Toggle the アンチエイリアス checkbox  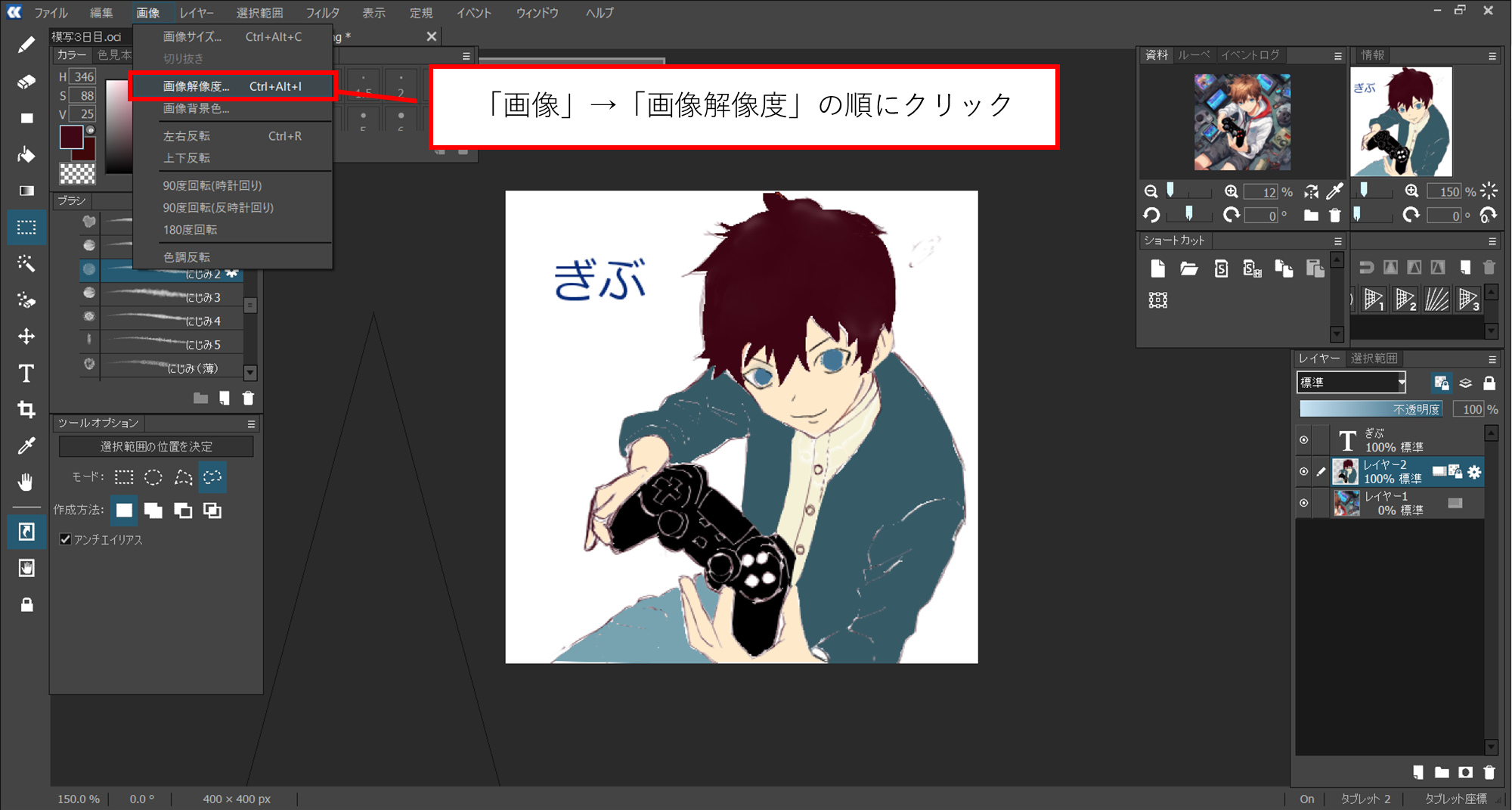pyautogui.click(x=66, y=539)
